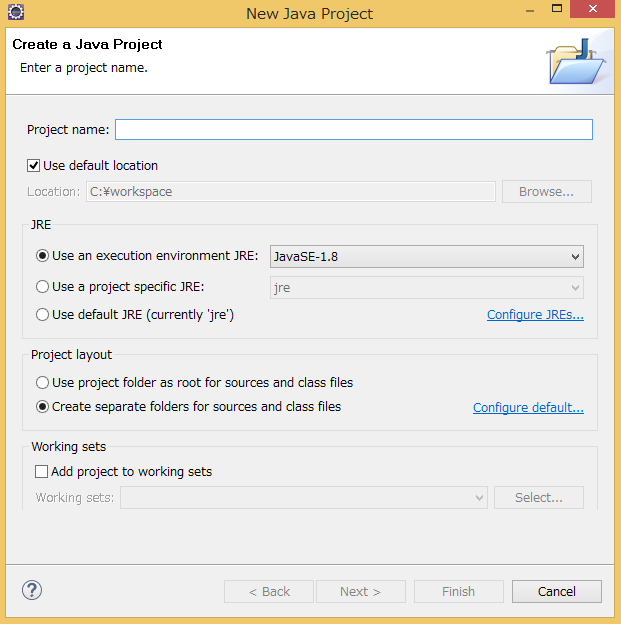Enable Add project to working sets
This screenshot has width=621, height=624.
(41, 472)
